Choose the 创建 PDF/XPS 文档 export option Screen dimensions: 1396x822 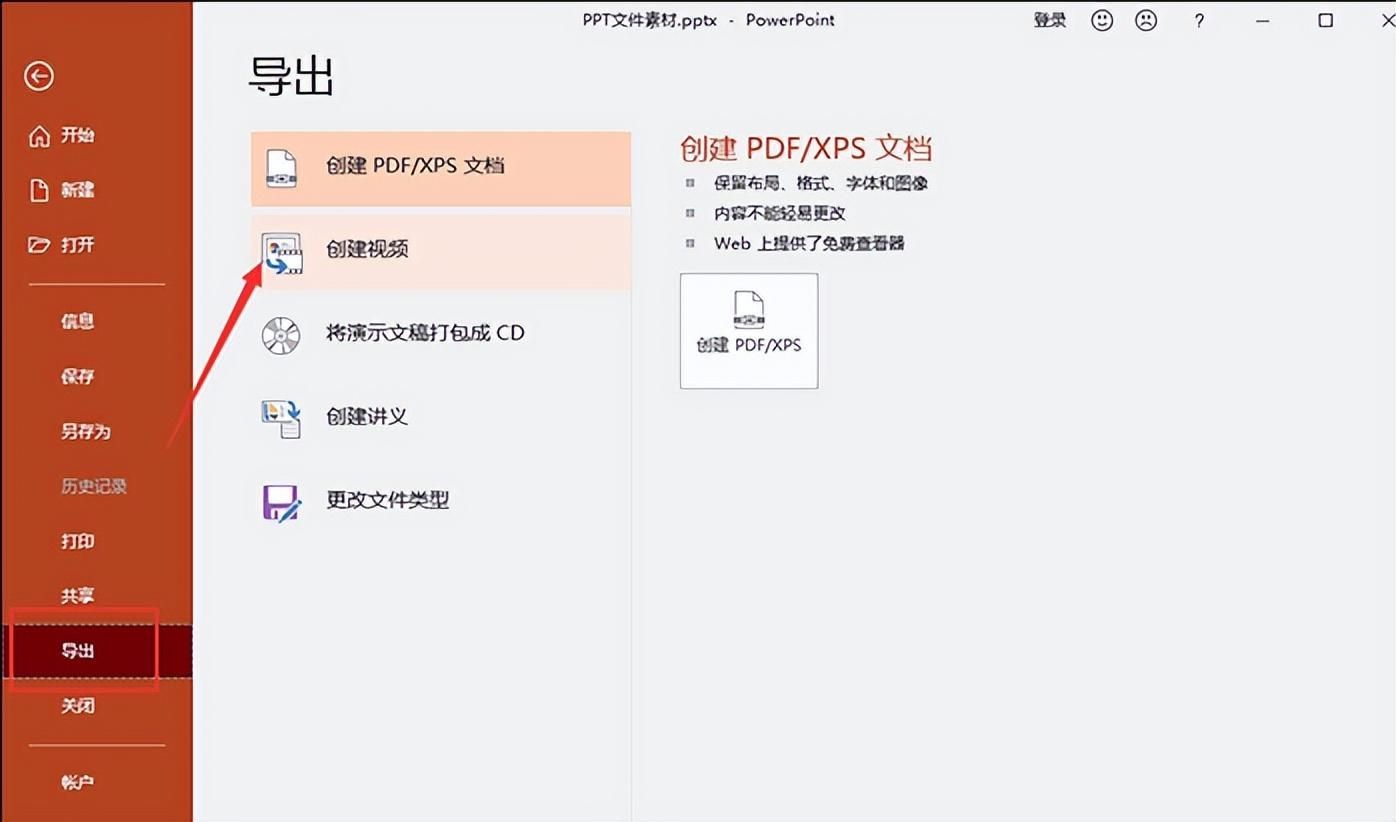tap(441, 168)
